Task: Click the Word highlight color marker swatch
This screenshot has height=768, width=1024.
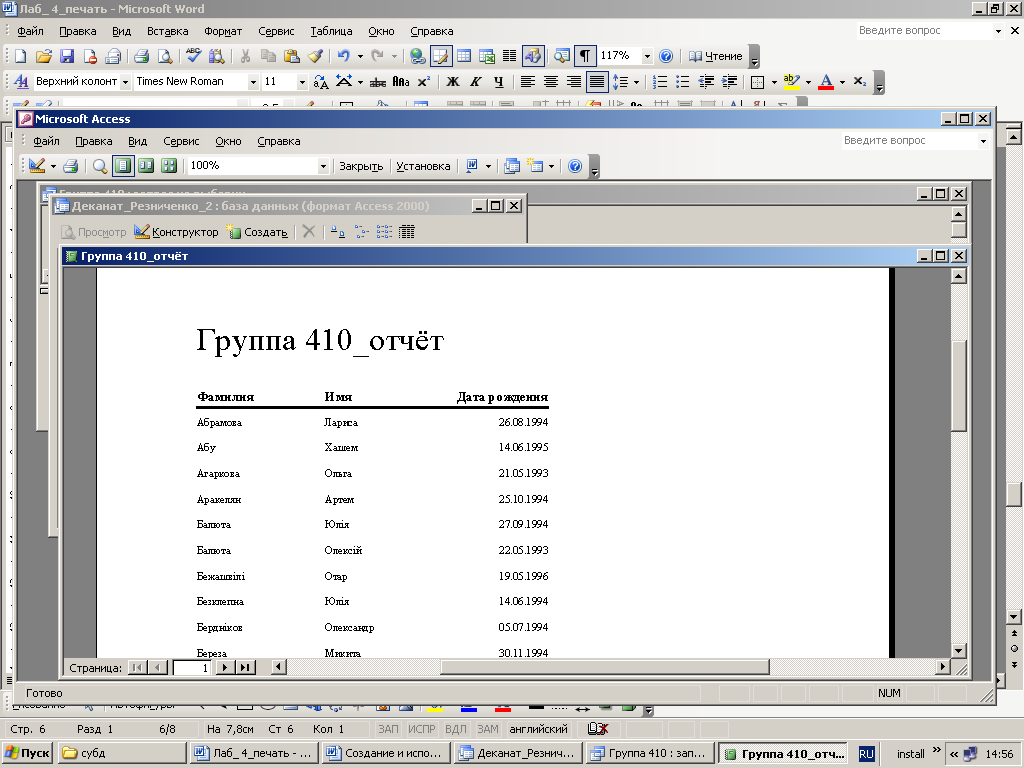Action: coord(792,82)
